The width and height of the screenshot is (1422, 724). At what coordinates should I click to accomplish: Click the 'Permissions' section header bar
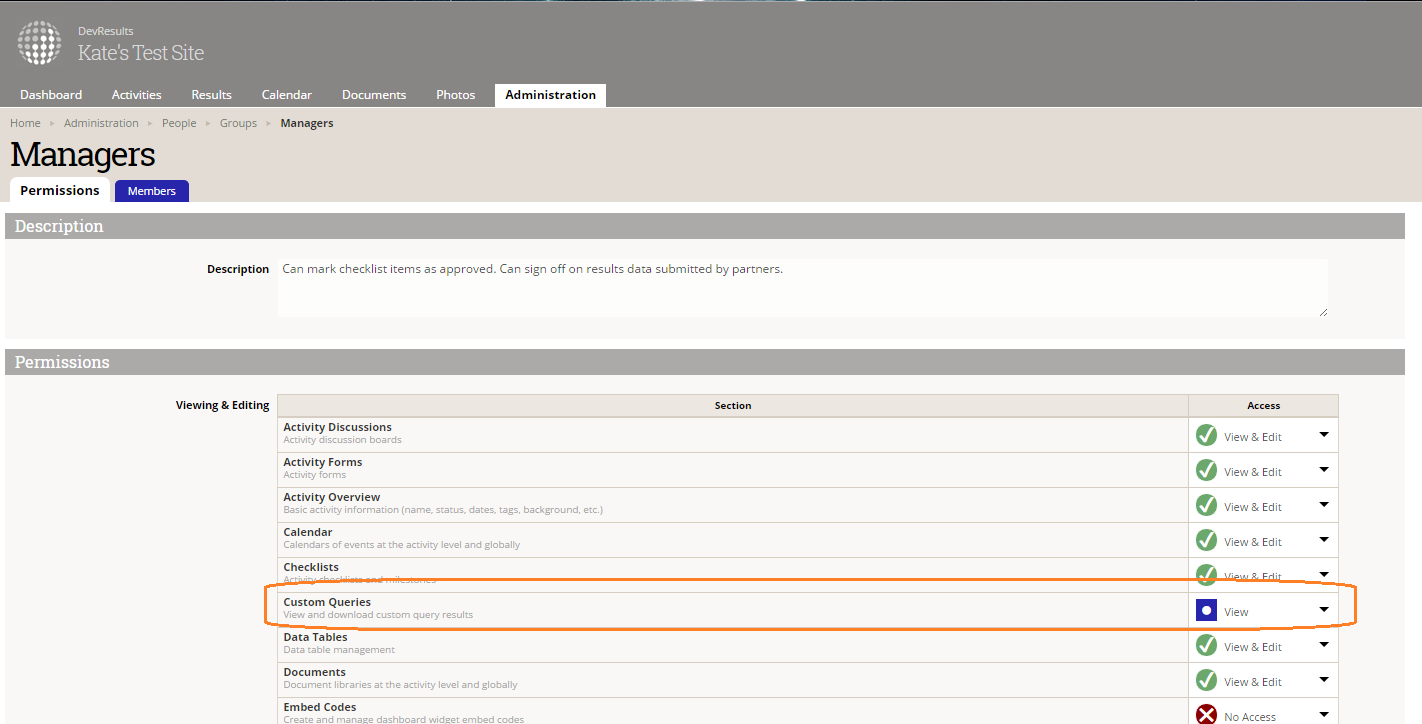point(705,362)
